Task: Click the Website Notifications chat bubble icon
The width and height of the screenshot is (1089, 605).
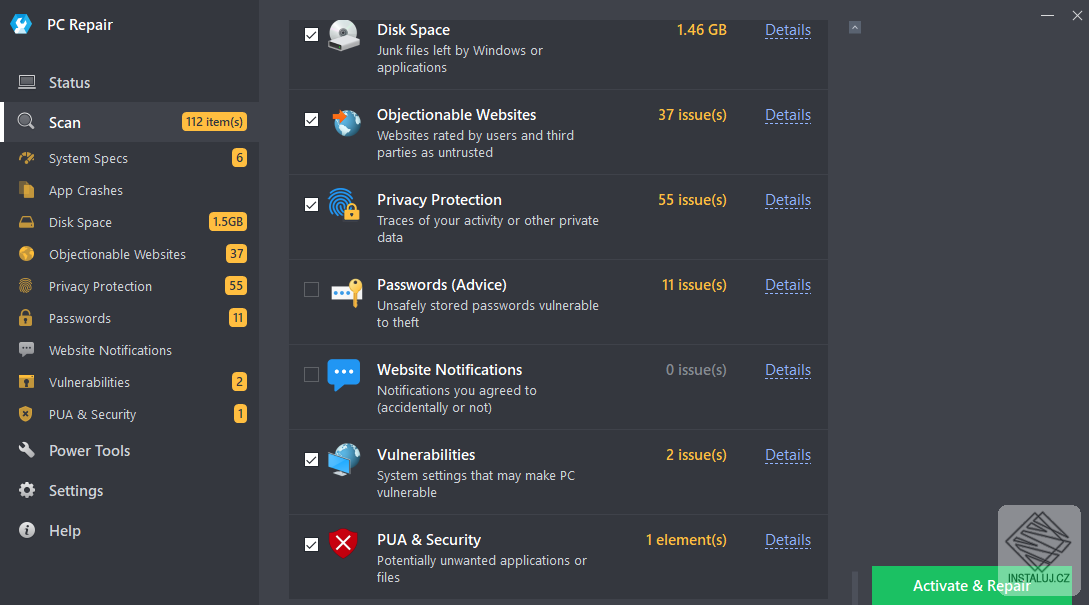Action: pos(344,375)
